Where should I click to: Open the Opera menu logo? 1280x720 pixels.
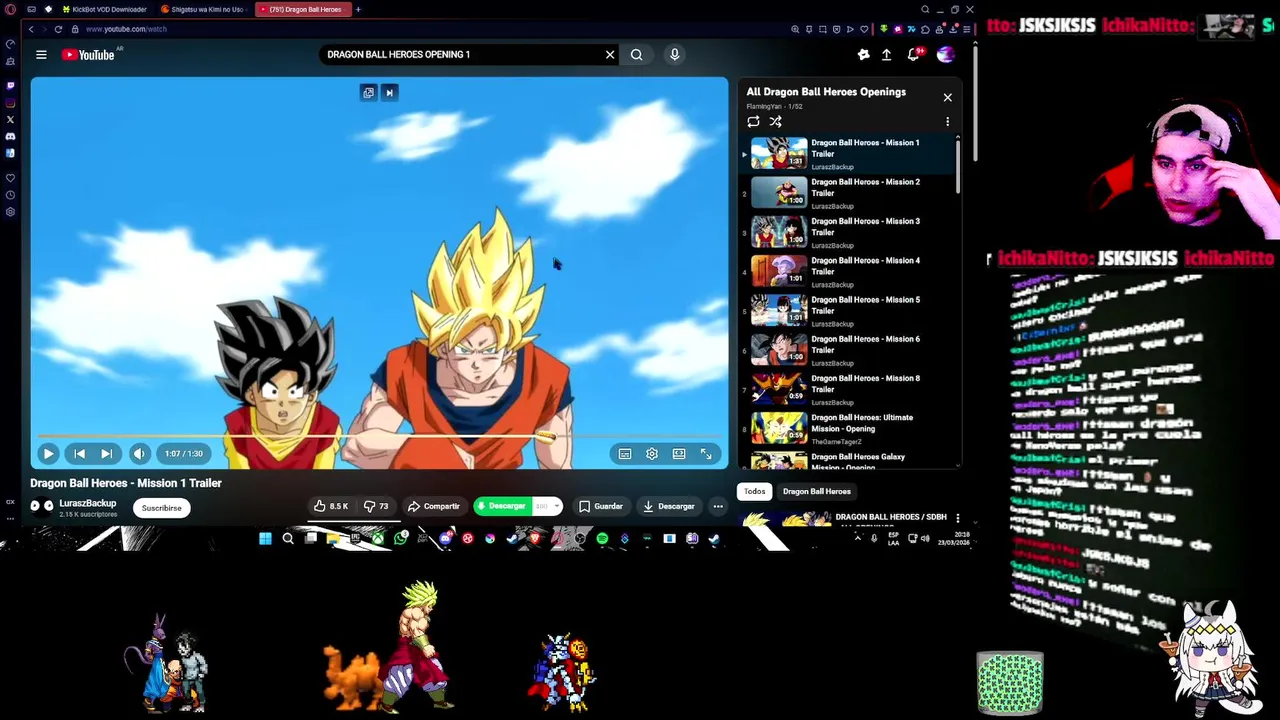tap(10, 9)
